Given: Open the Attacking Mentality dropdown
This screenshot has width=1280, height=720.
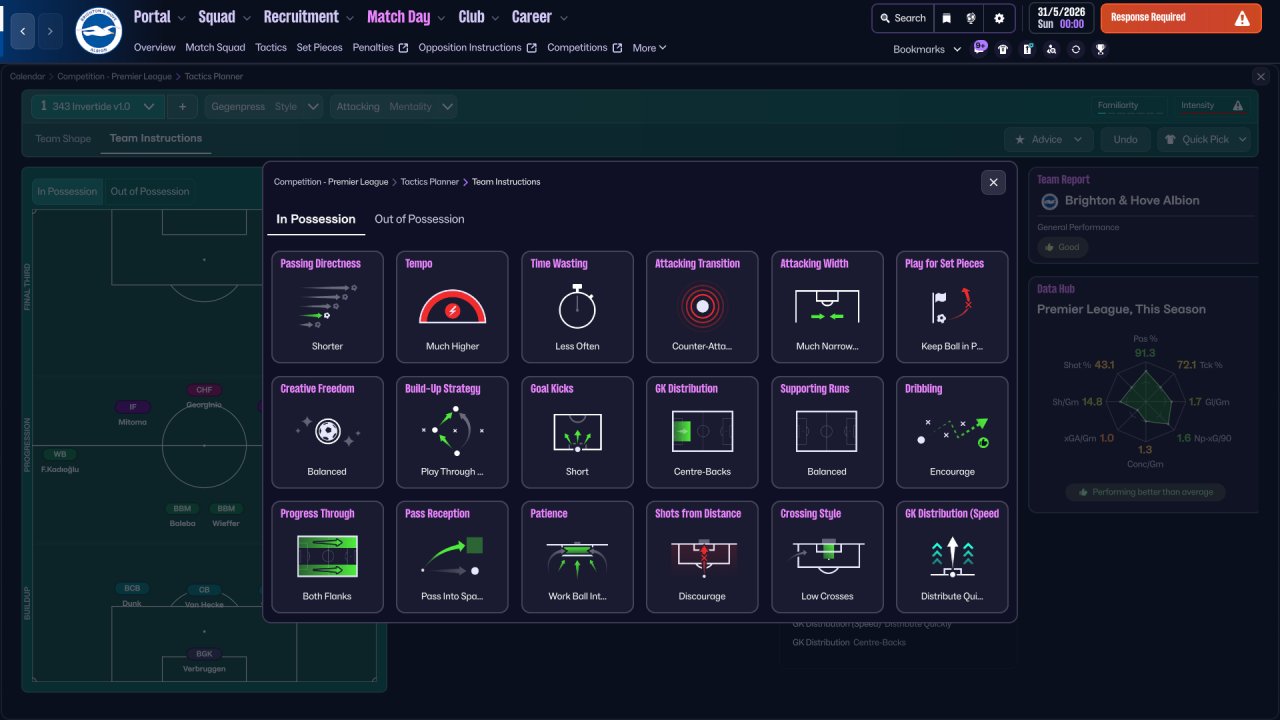Looking at the screenshot, I should [x=393, y=107].
